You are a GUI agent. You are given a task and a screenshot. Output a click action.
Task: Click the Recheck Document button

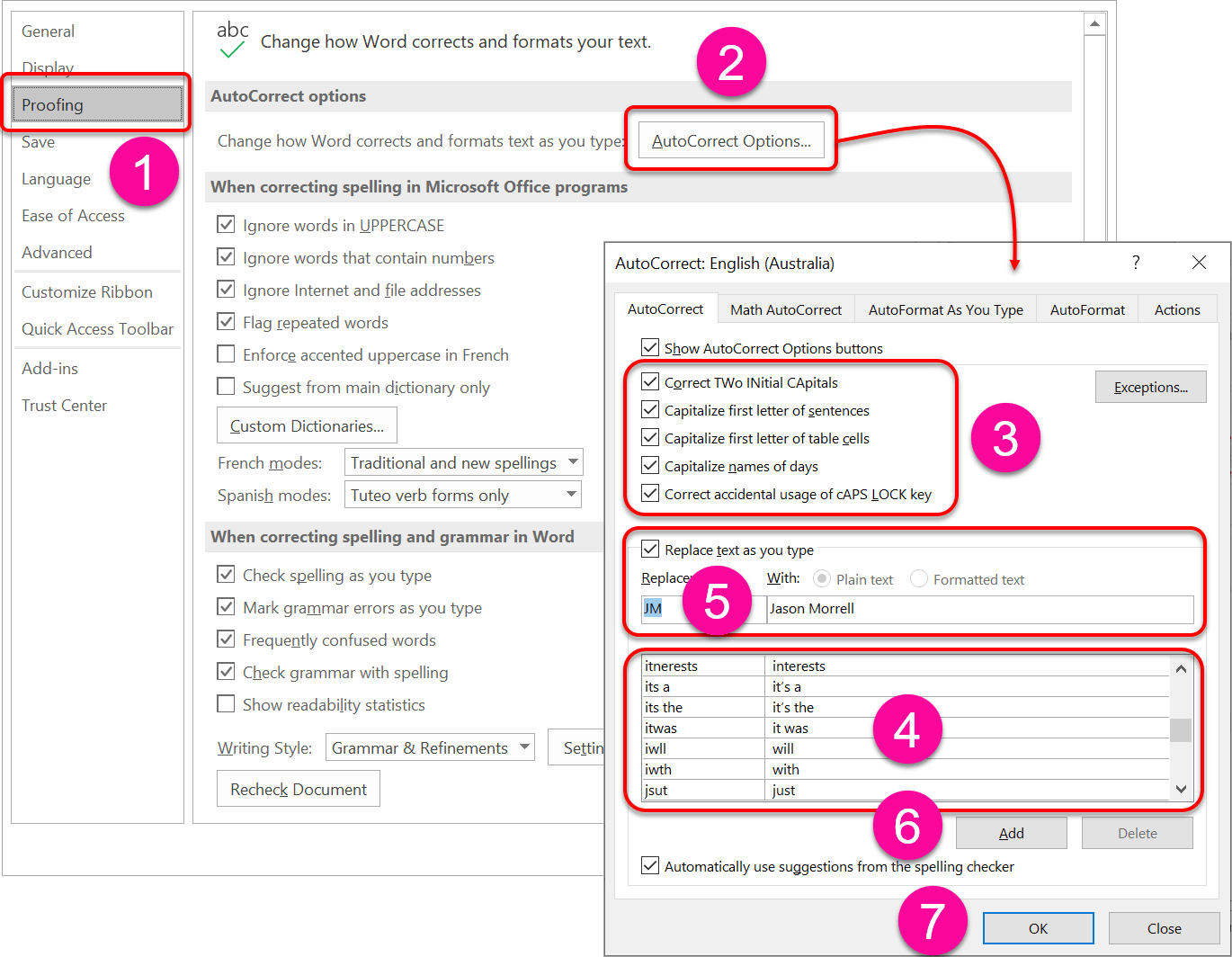[x=299, y=789]
